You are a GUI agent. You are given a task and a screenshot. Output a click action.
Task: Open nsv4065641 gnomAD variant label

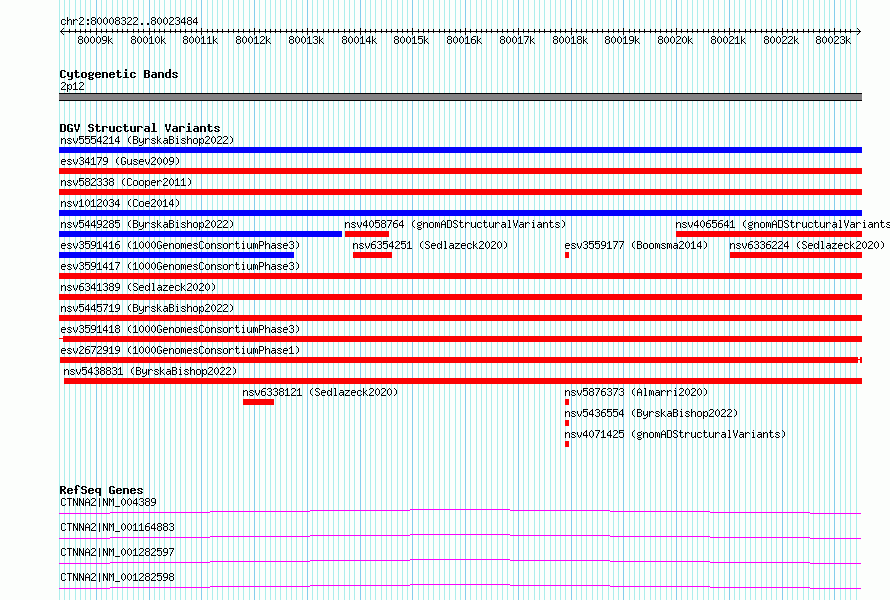click(783, 224)
